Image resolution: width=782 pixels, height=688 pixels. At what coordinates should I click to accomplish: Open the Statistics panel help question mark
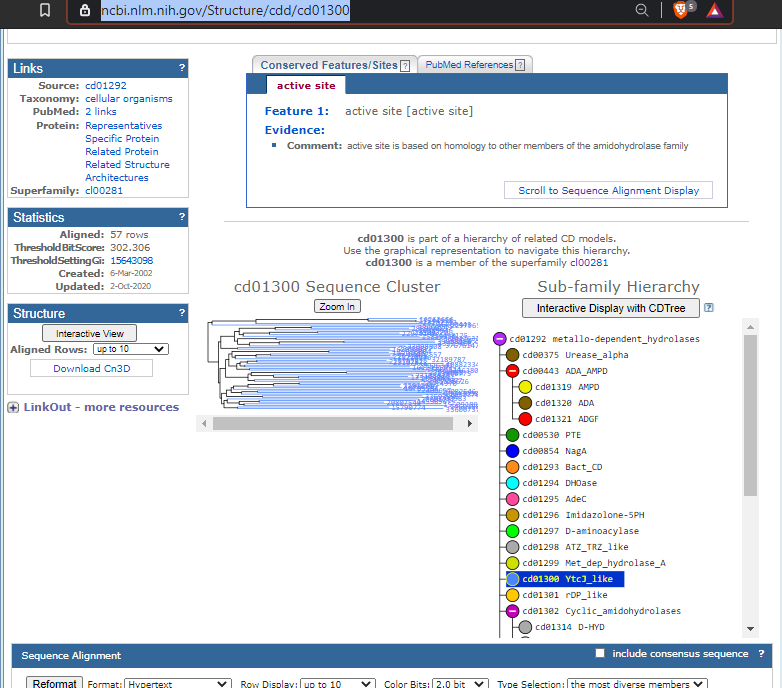pyautogui.click(x=182, y=217)
